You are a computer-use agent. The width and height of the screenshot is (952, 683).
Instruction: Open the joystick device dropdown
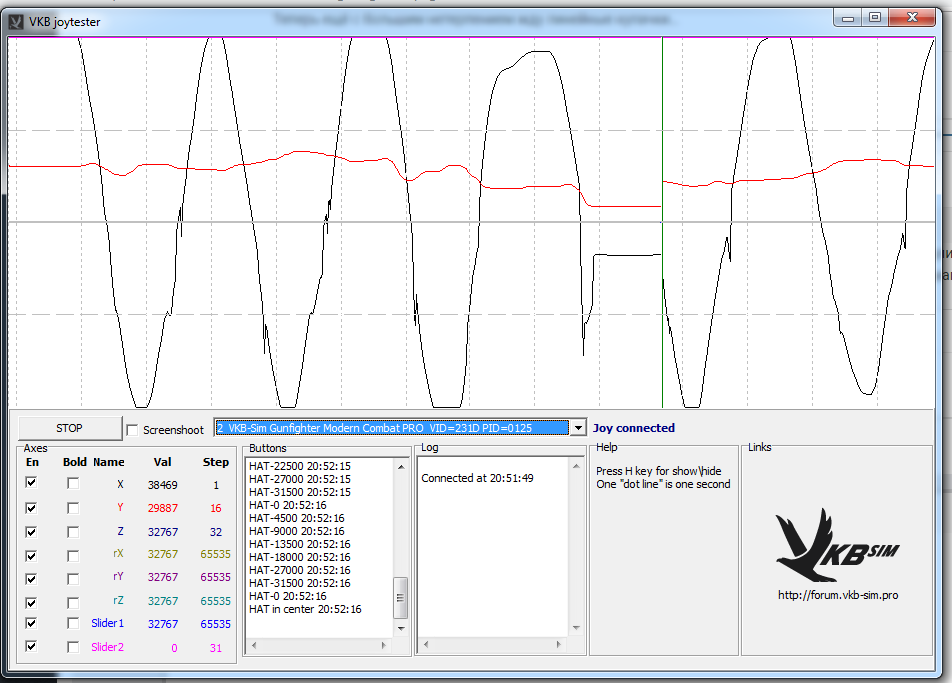577,428
